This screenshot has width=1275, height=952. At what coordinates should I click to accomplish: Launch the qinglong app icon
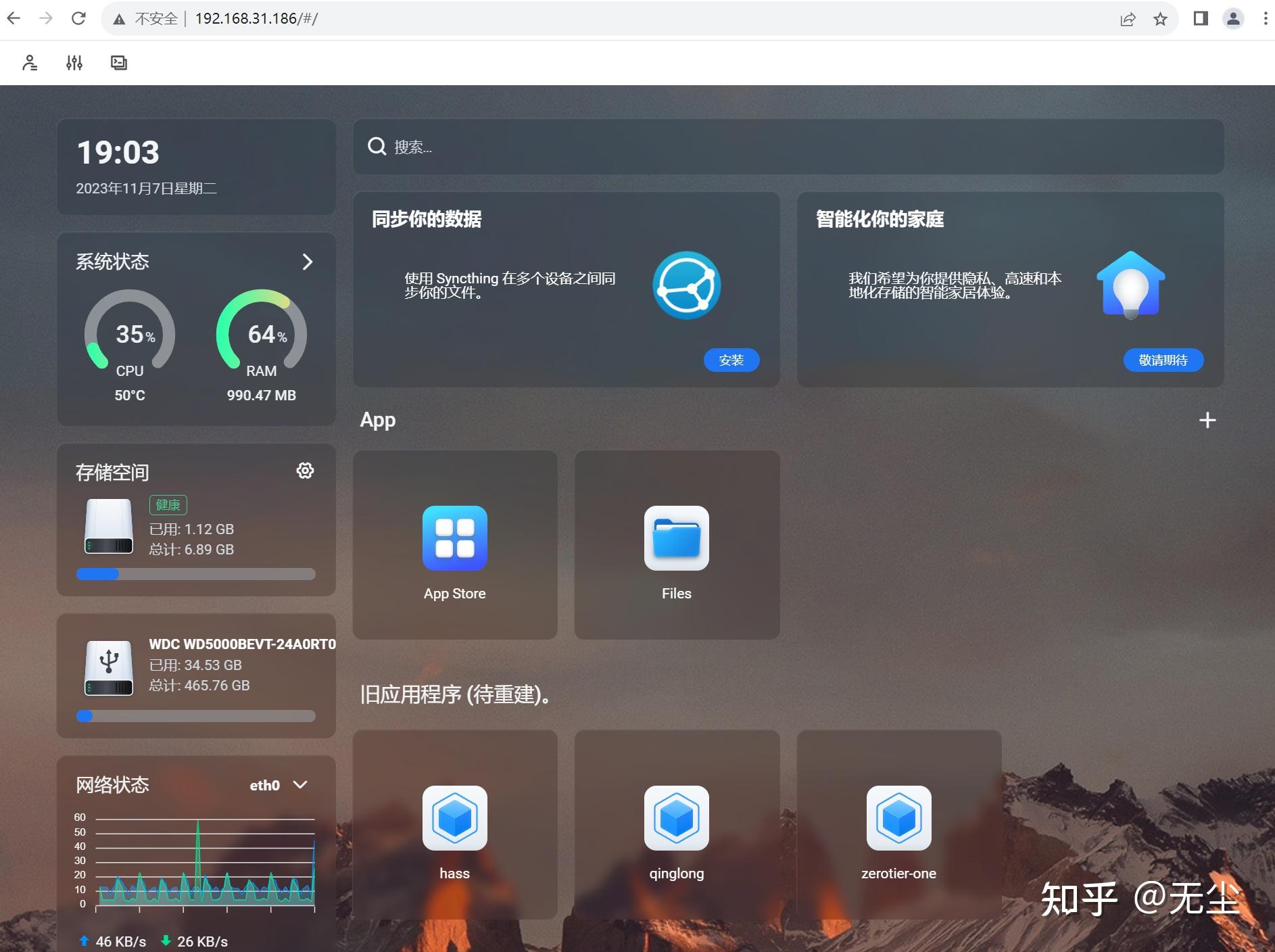pos(676,818)
